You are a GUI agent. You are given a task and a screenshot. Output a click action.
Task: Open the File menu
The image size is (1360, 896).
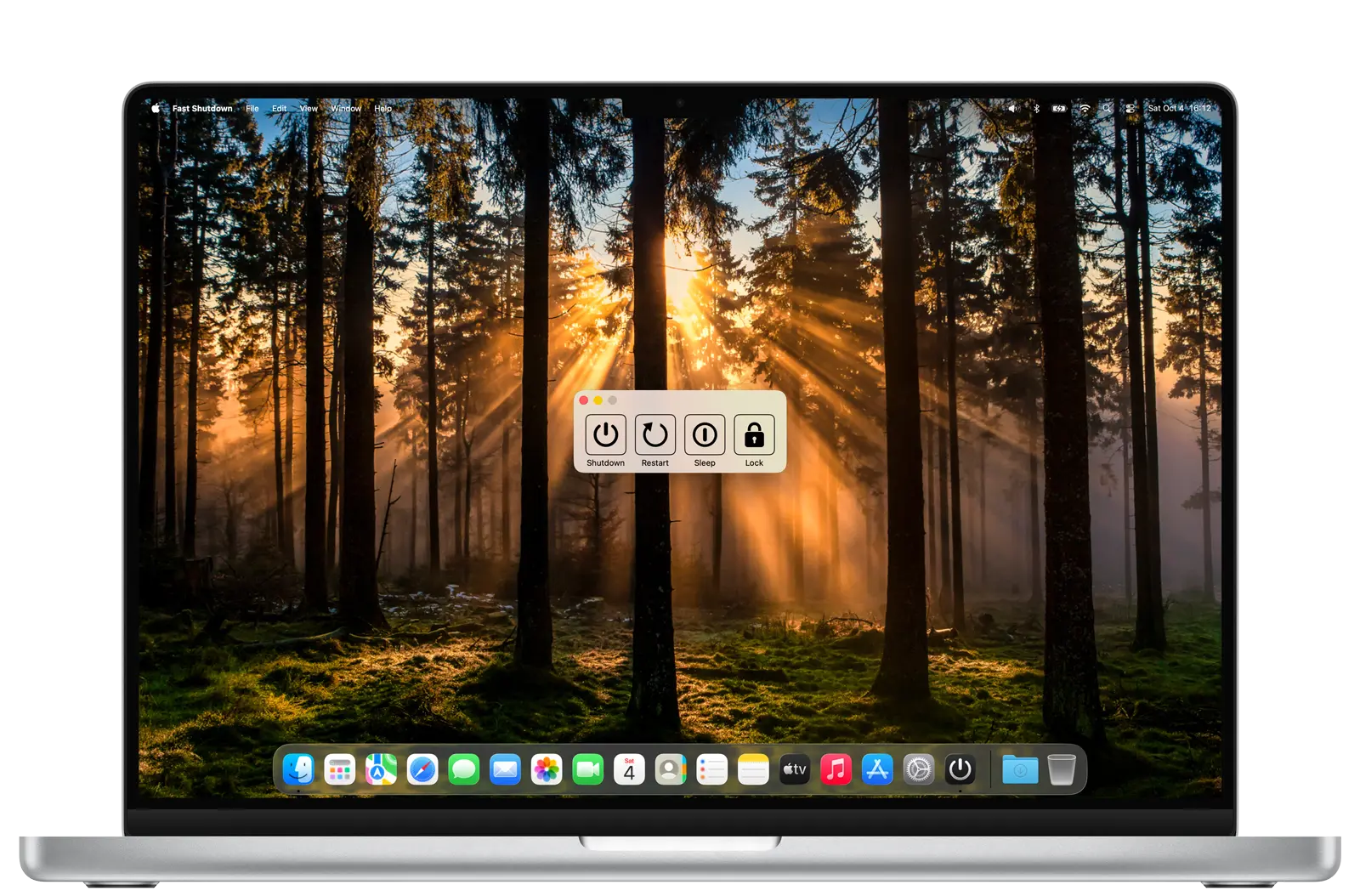tap(252, 109)
